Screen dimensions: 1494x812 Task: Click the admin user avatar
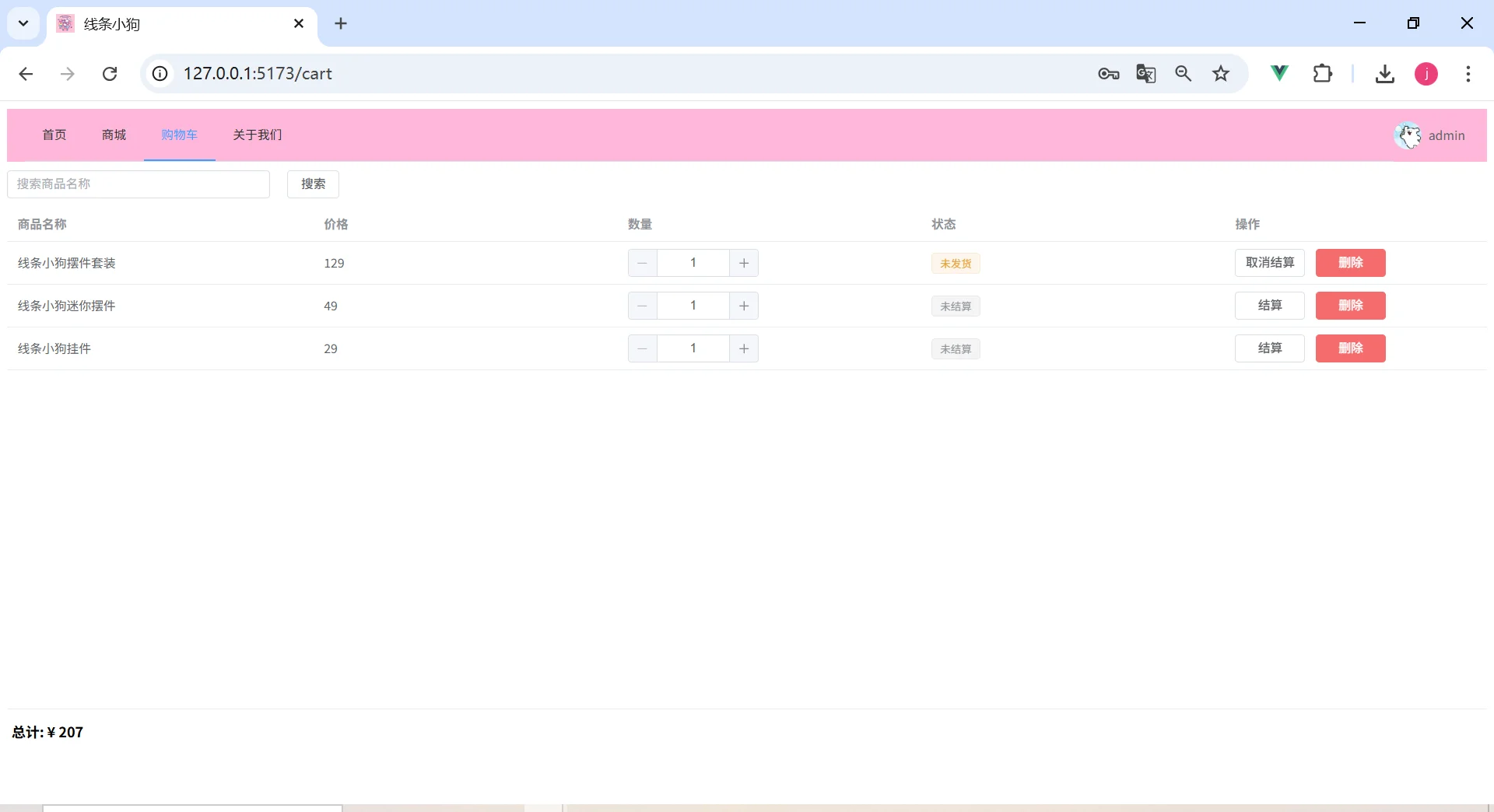click(x=1408, y=135)
